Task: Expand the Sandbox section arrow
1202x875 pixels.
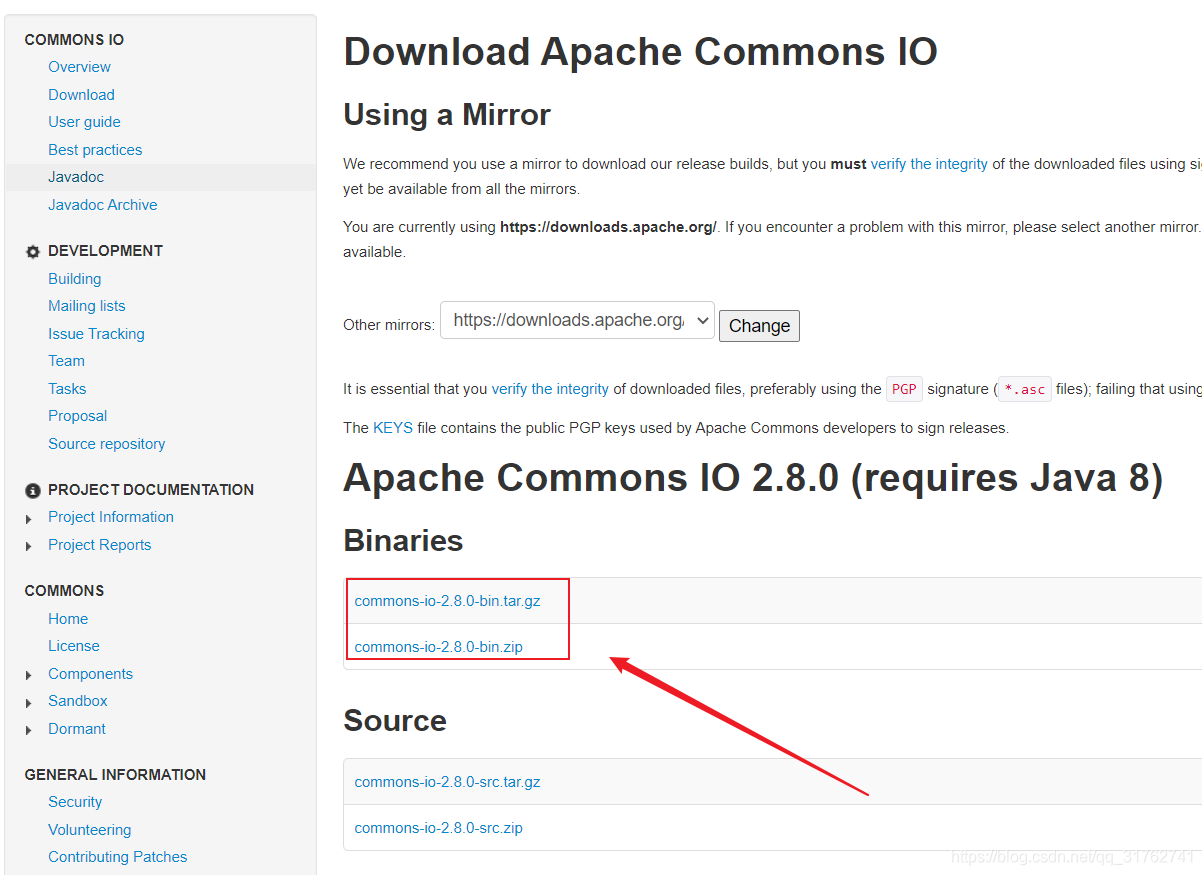Action: pos(29,703)
